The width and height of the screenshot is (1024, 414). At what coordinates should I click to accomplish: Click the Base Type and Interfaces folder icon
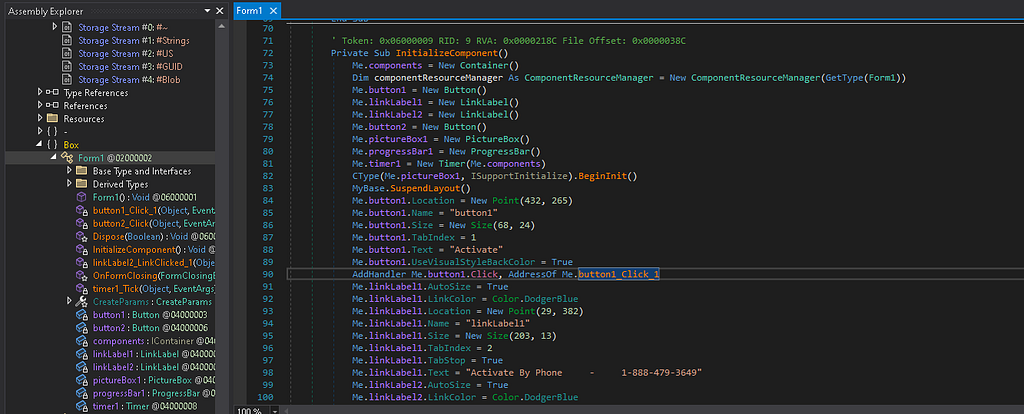click(x=81, y=171)
